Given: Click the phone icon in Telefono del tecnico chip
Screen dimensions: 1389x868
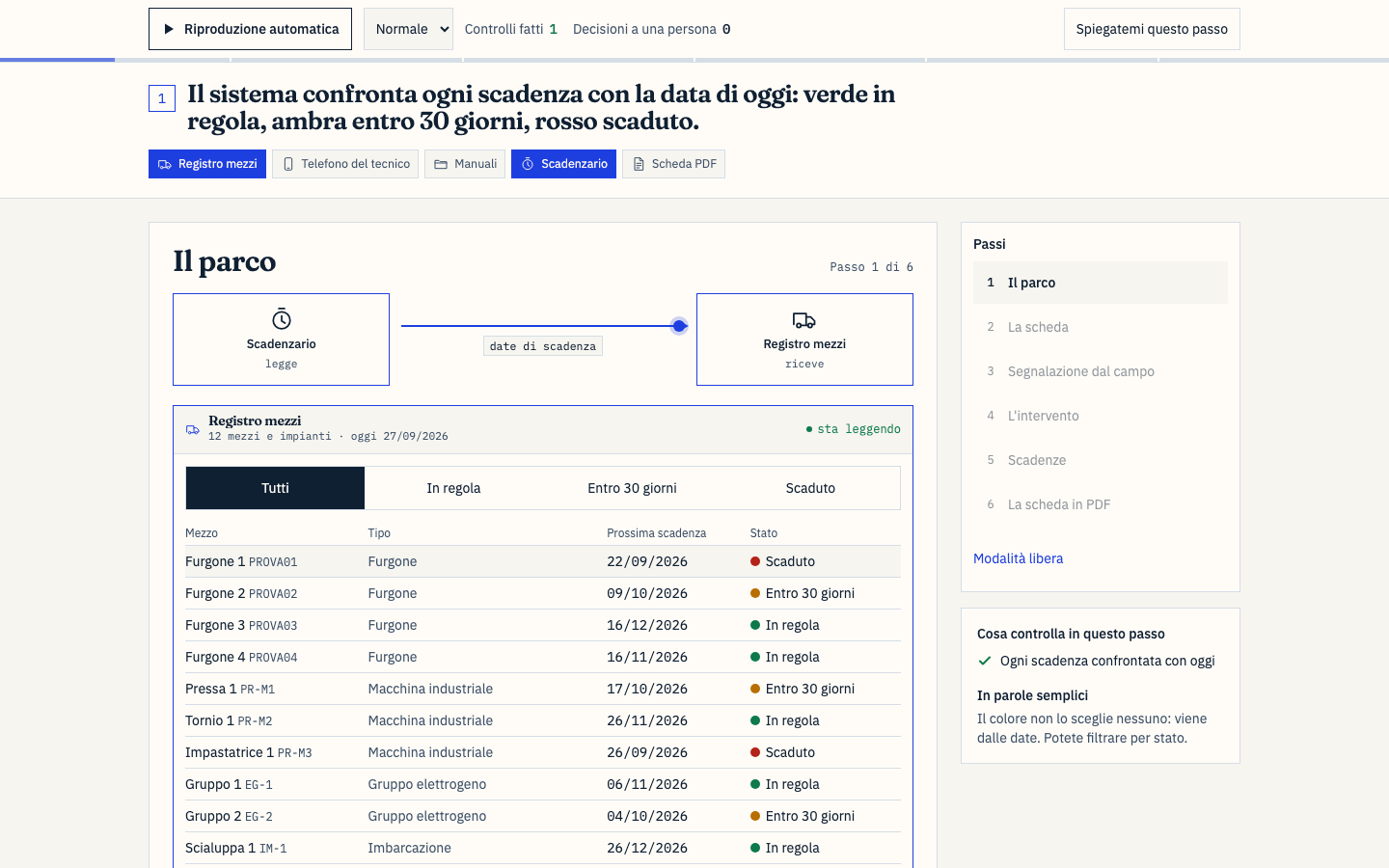Looking at the screenshot, I should (x=288, y=164).
